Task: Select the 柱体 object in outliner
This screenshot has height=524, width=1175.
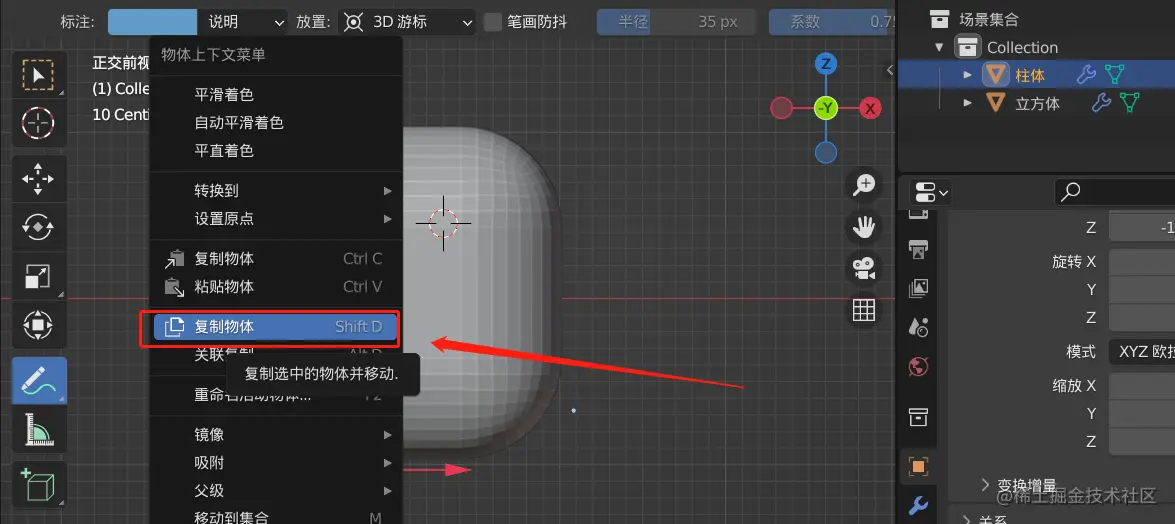Action: (x=1030, y=75)
